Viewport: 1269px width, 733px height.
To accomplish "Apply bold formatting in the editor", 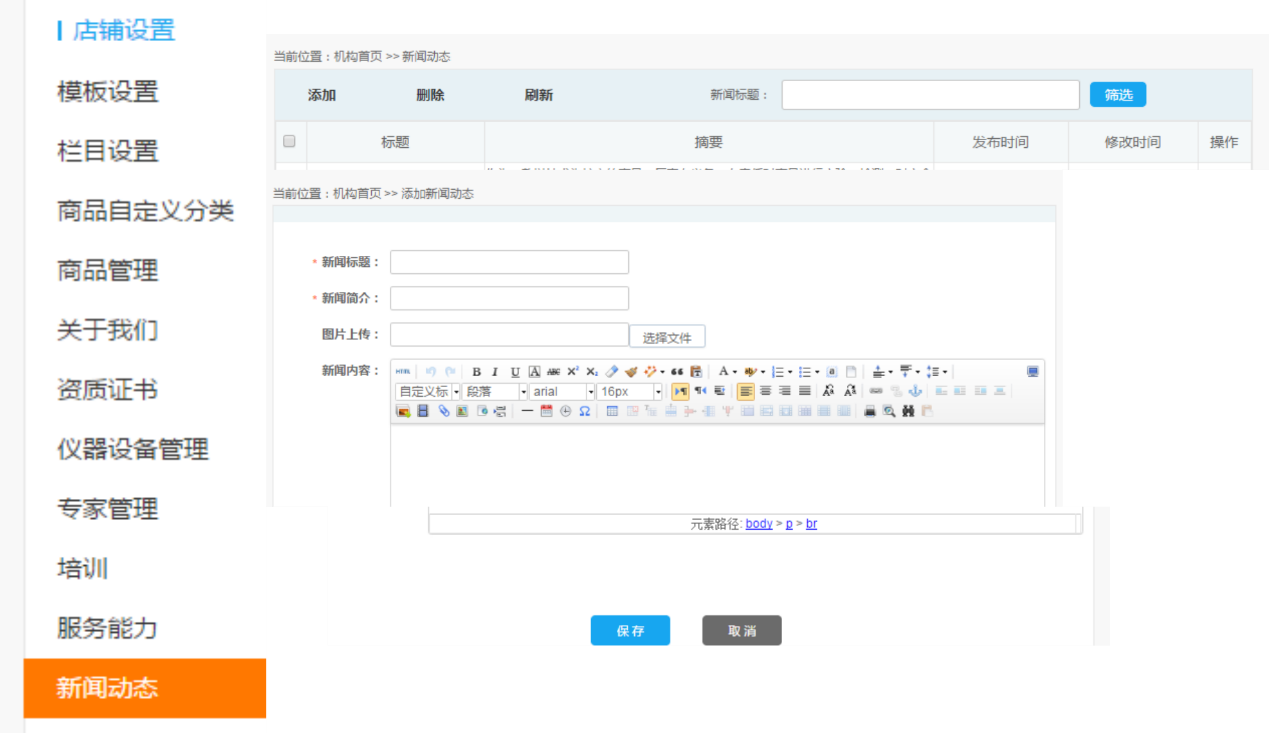I will tap(477, 371).
